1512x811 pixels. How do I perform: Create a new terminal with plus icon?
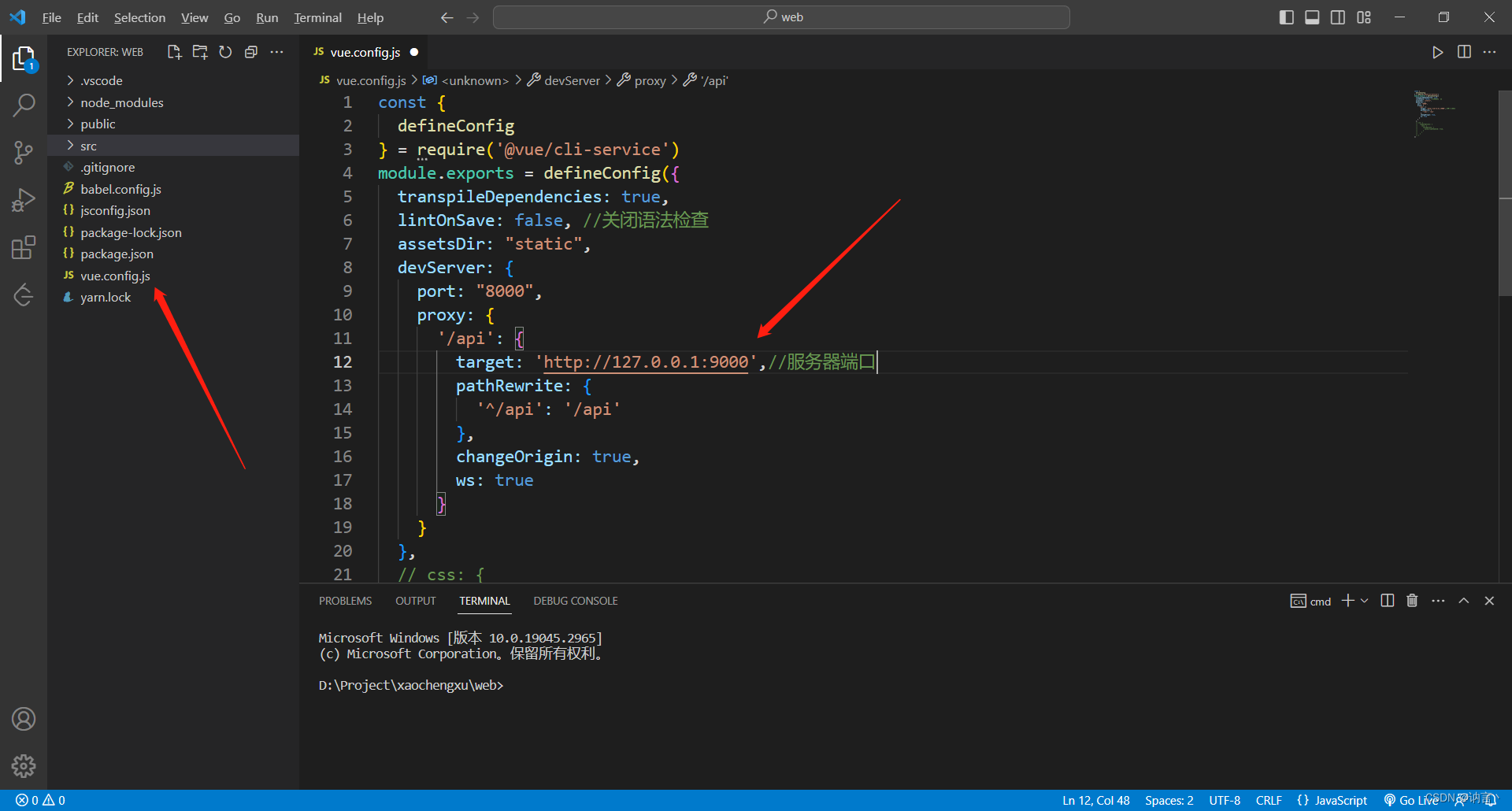[1348, 601]
